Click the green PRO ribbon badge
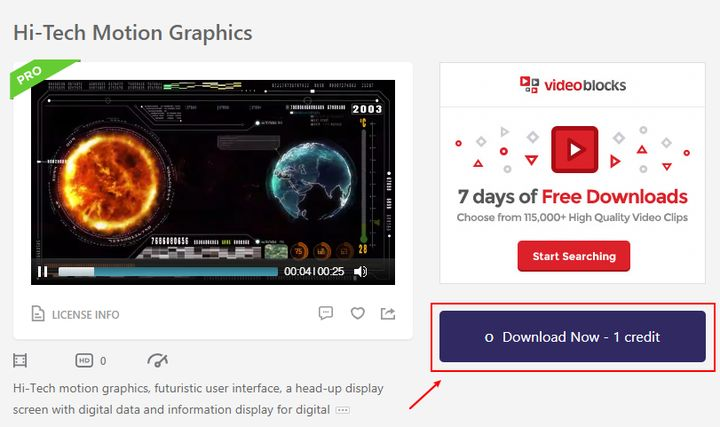 pos(38,76)
